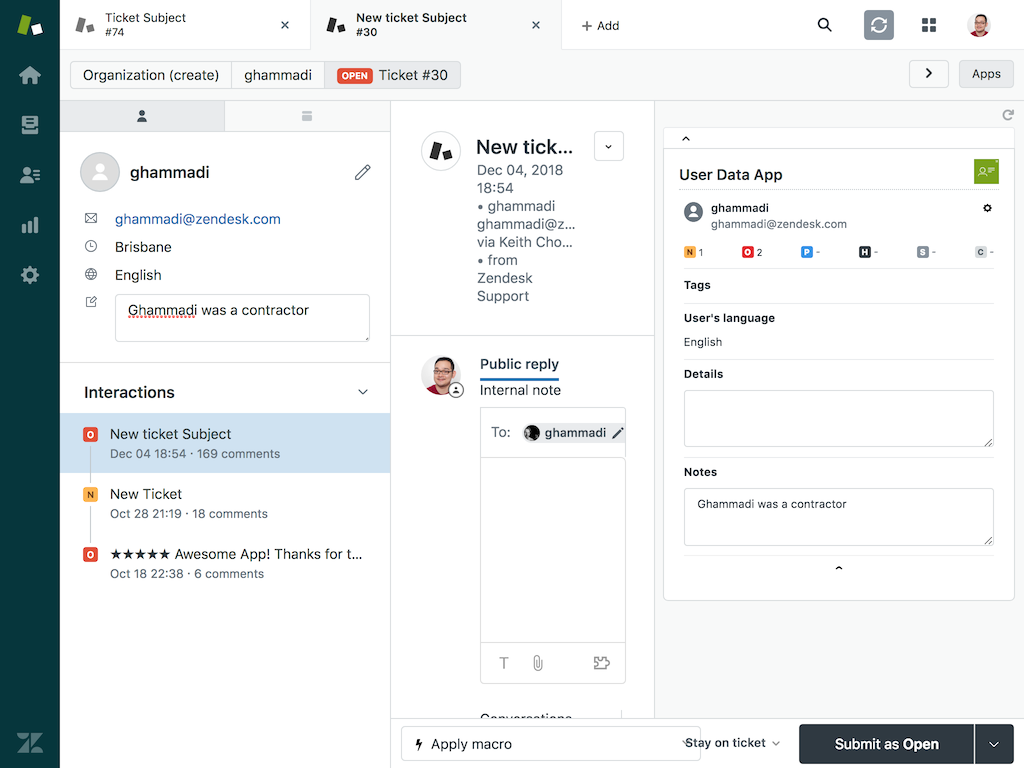The image size is (1024, 768).
Task: Collapse the Interactions section
Action: click(x=362, y=392)
